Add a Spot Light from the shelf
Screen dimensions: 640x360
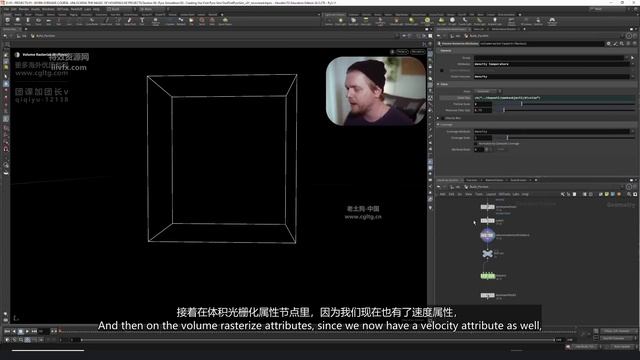(x=353, y=21)
